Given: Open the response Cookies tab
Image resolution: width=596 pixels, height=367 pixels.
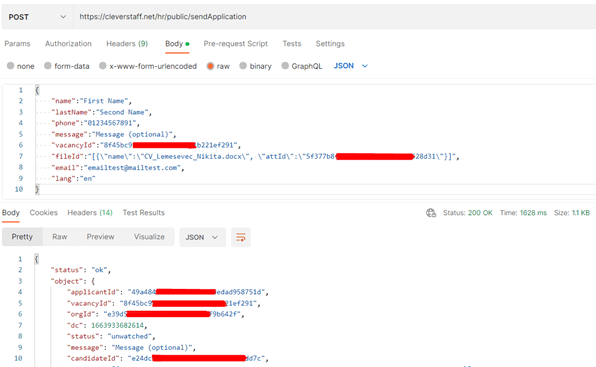Looking at the screenshot, I should pyautogui.click(x=43, y=213).
